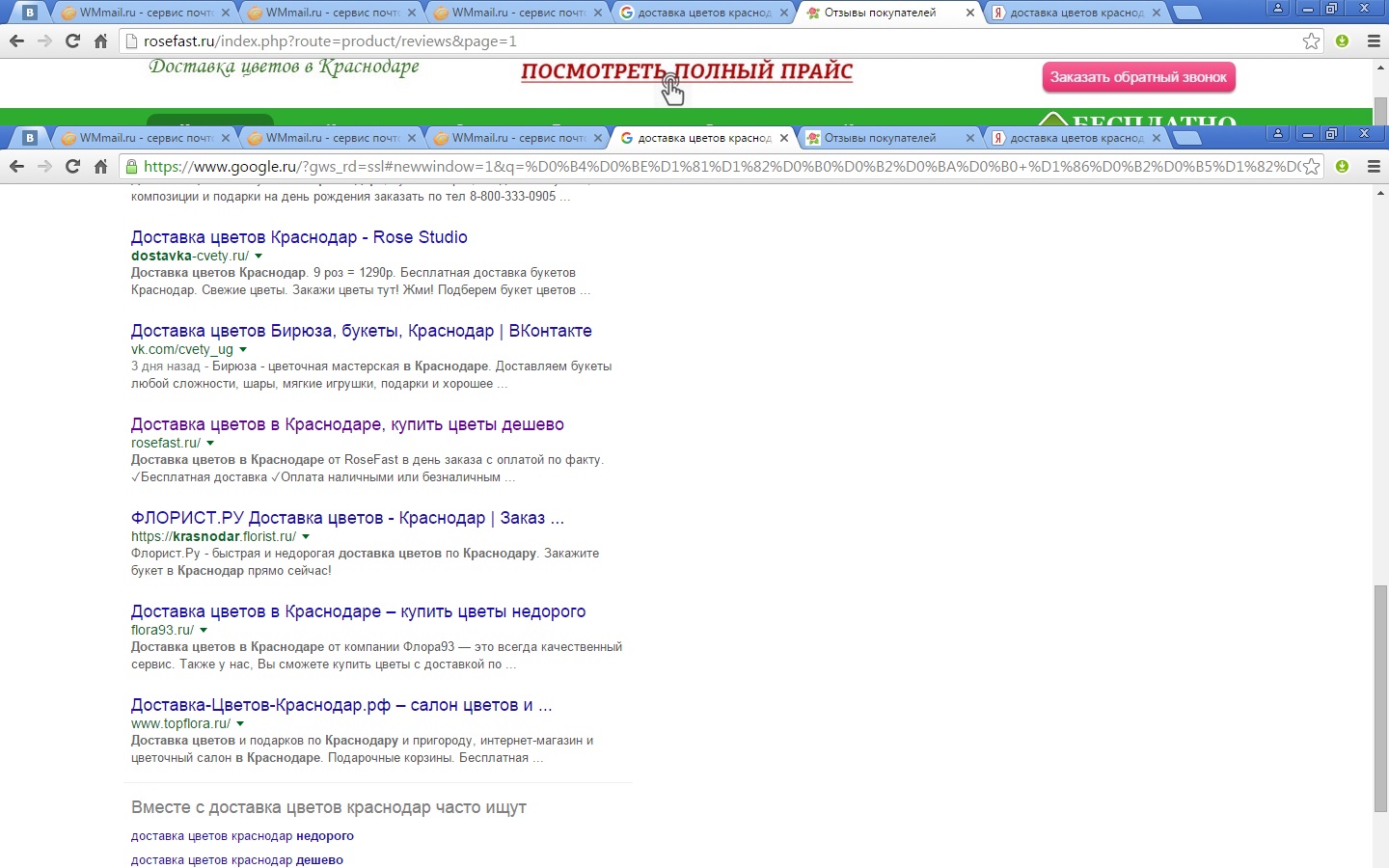This screenshot has width=1389, height=868.
Task: Select the active Google search tab in front window
Action: point(703,138)
